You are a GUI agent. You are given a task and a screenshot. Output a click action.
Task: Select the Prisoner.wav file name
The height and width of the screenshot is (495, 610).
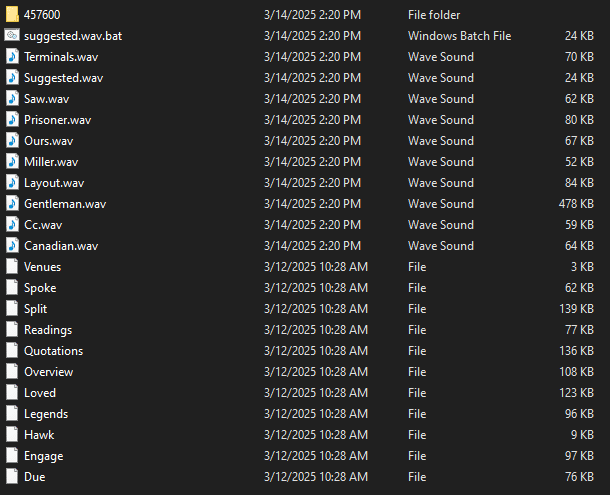pos(58,120)
